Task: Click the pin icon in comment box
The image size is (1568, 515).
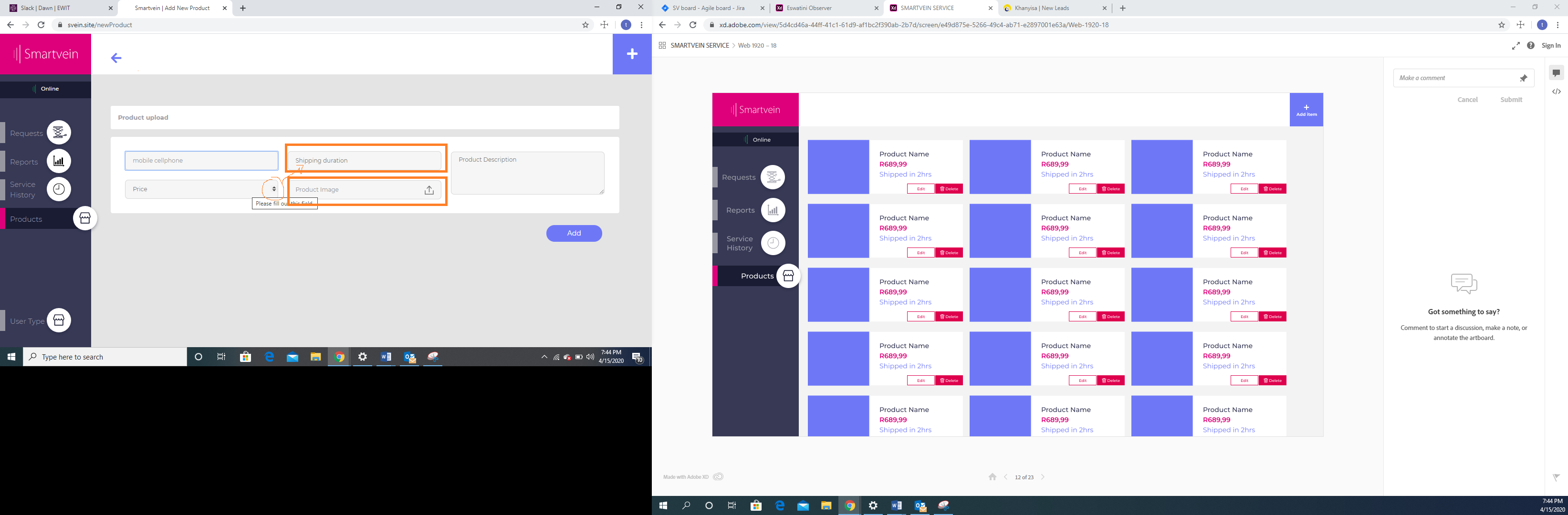Action: pos(1524,78)
